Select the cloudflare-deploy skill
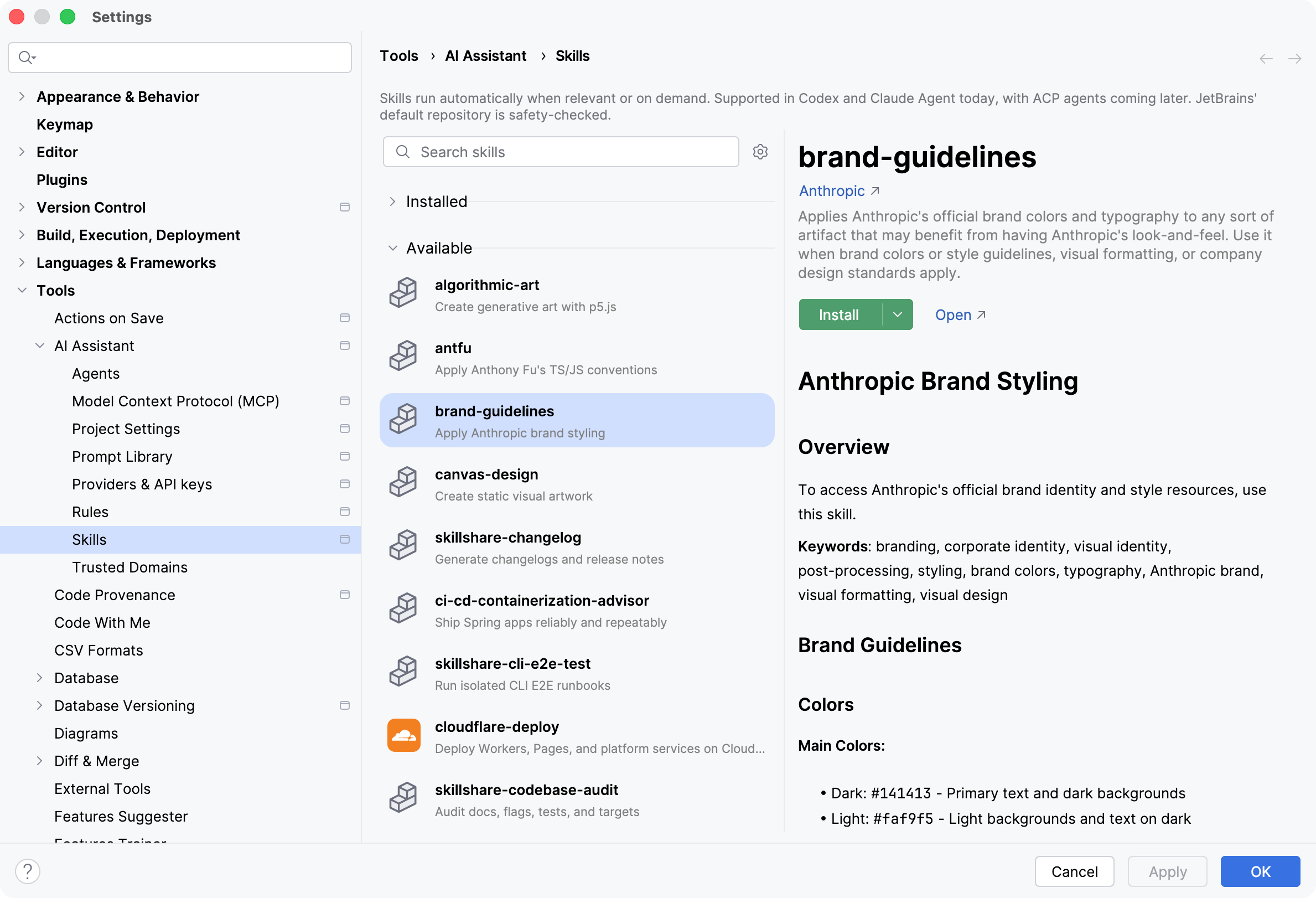 (x=577, y=736)
